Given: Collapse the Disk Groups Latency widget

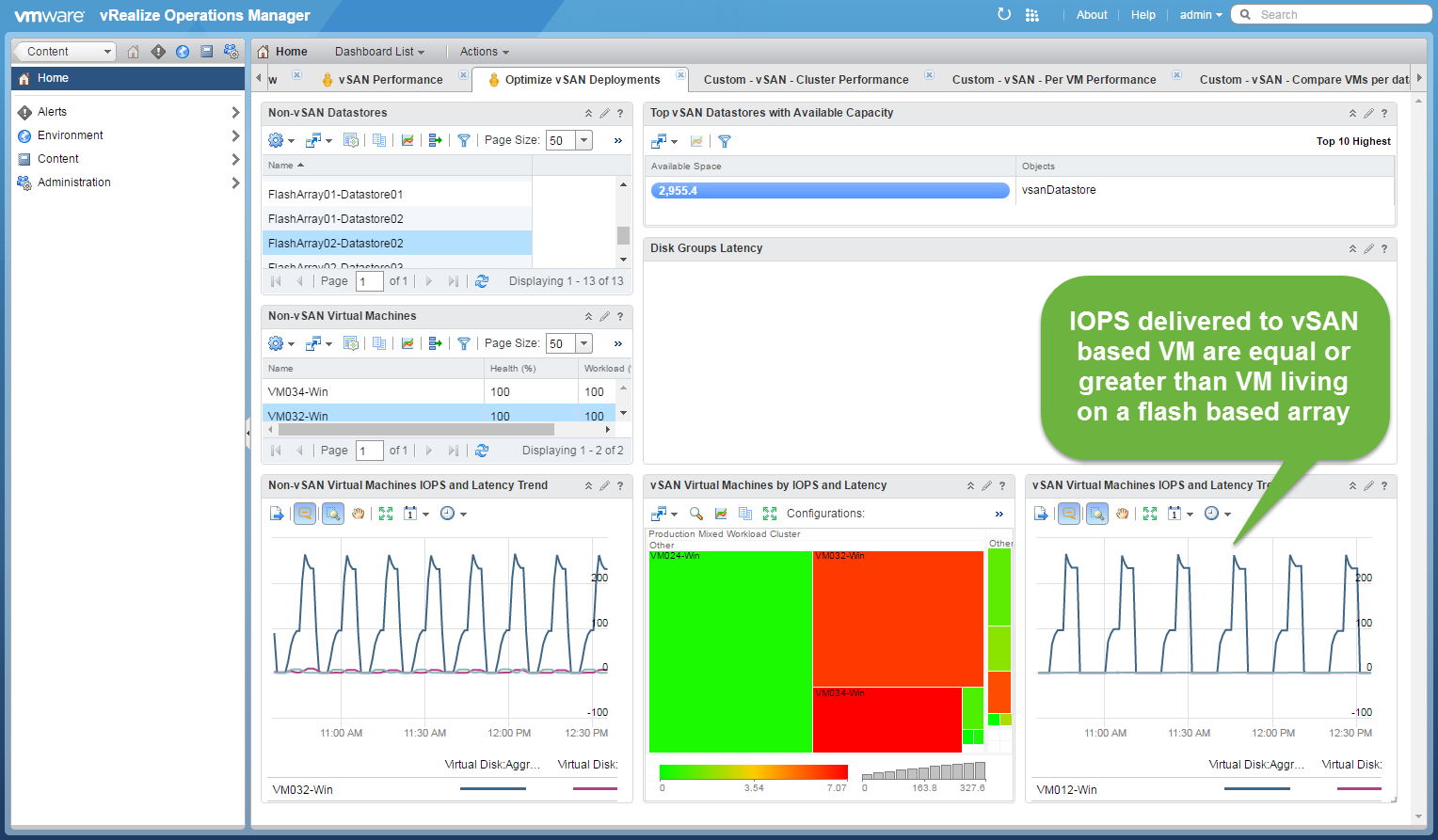Looking at the screenshot, I should (1352, 248).
